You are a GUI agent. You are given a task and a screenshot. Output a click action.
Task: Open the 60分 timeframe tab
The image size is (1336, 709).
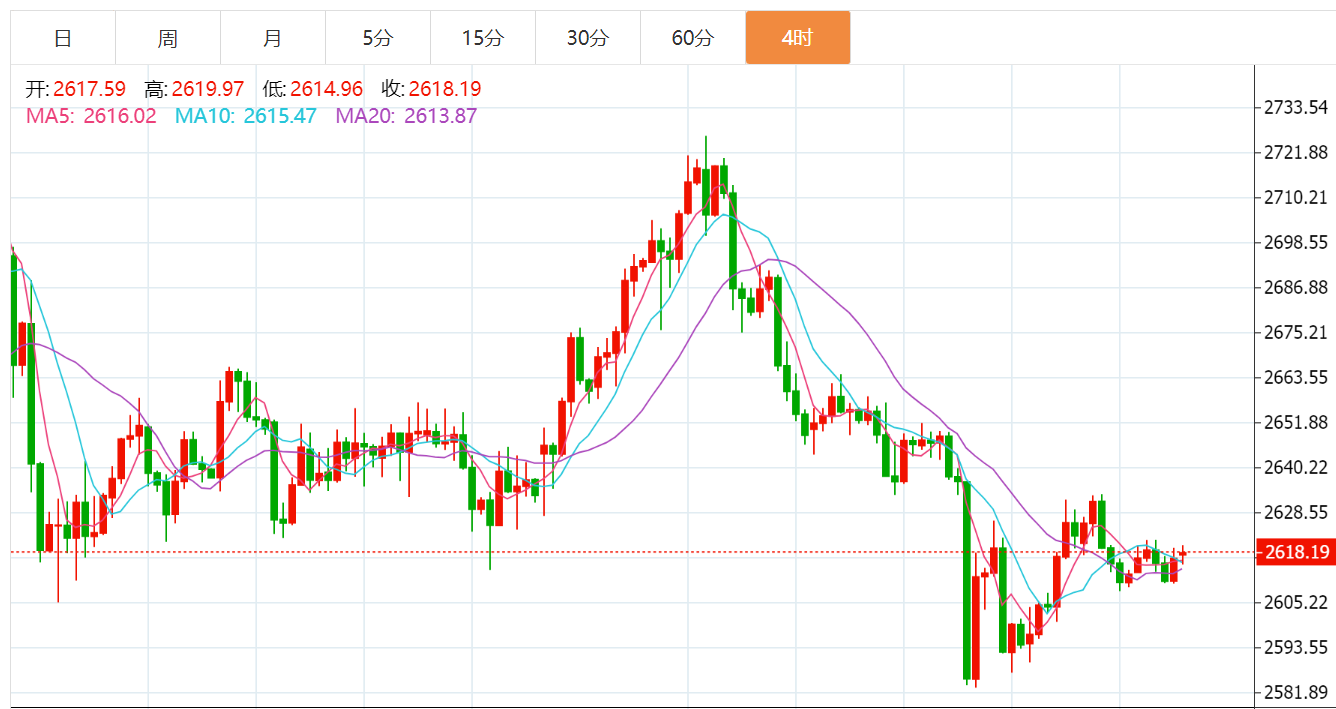coord(693,38)
